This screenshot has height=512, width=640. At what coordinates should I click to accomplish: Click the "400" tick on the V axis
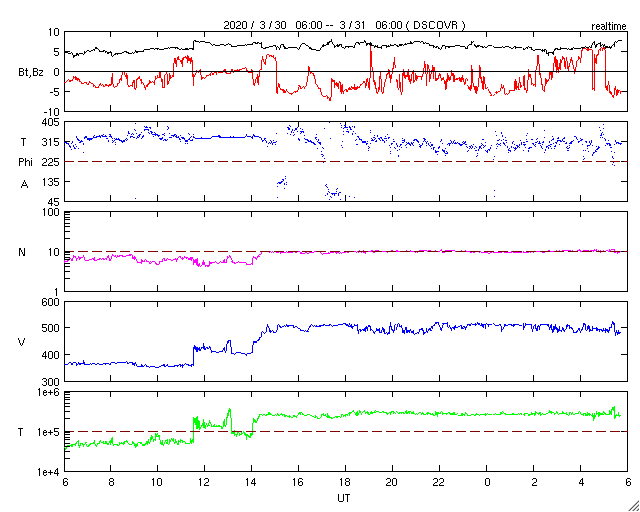coord(51,355)
